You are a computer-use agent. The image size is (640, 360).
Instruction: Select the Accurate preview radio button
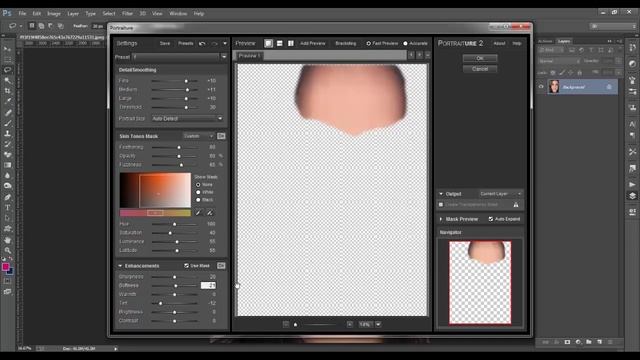[405, 43]
